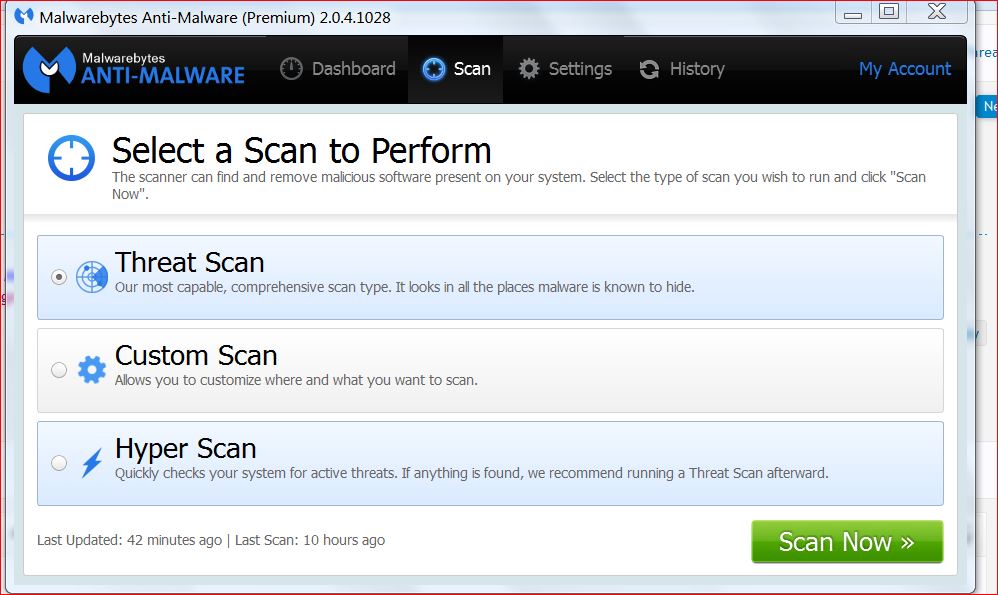This screenshot has width=998, height=595.
Task: Select the Threat Scan radio button
Action: point(59,277)
